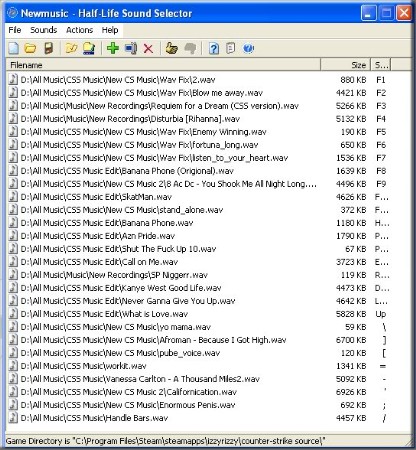Select the Banana Phone (Origional).wav entry
The image size is (416, 450).
pyautogui.click(x=127, y=171)
